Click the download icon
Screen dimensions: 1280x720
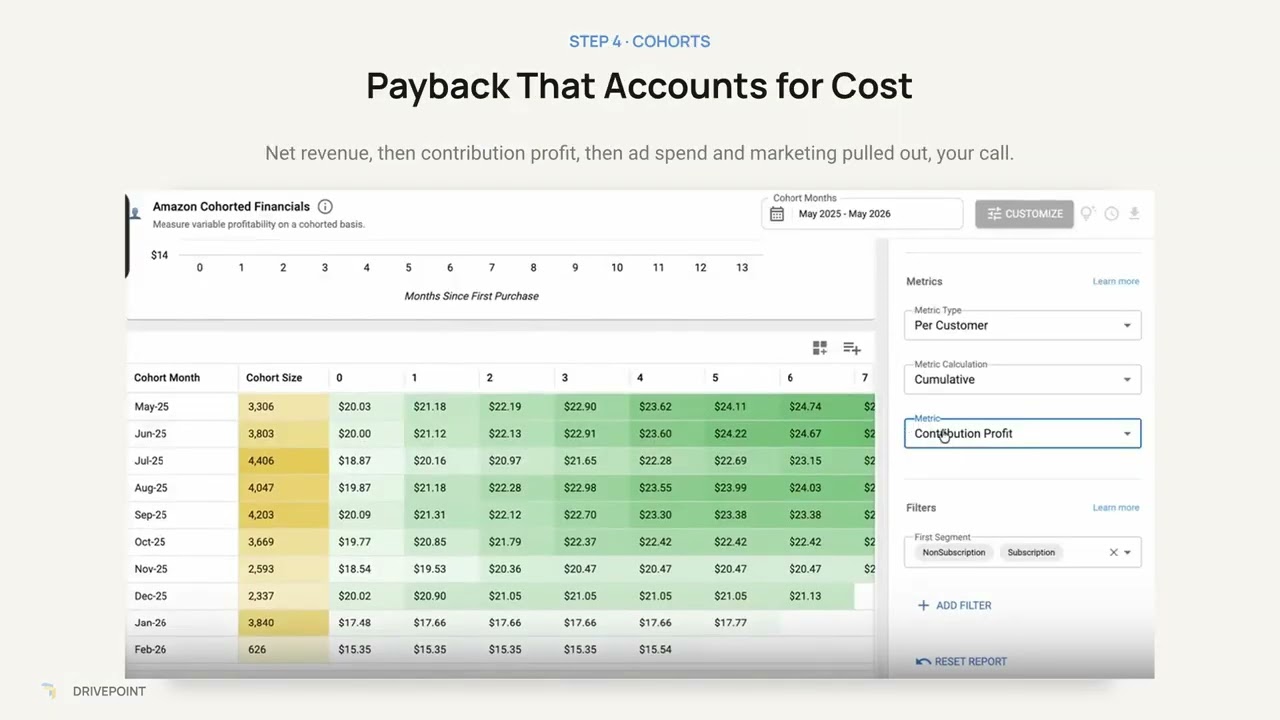pos(1134,214)
